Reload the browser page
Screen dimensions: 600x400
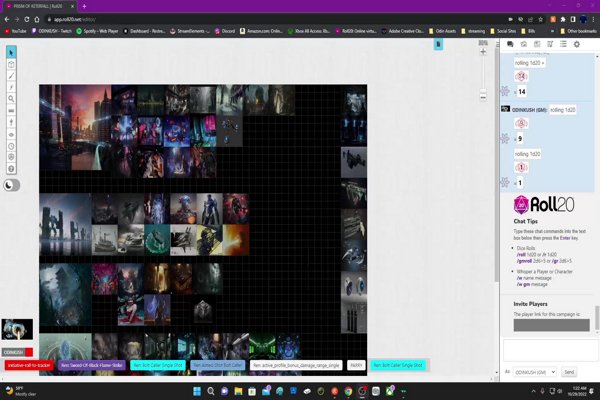pyautogui.click(x=27, y=19)
